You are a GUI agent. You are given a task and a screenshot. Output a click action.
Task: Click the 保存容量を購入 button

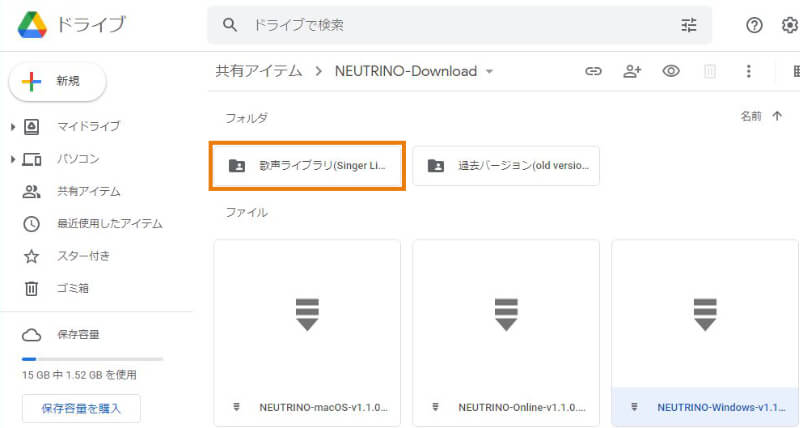[81, 409]
